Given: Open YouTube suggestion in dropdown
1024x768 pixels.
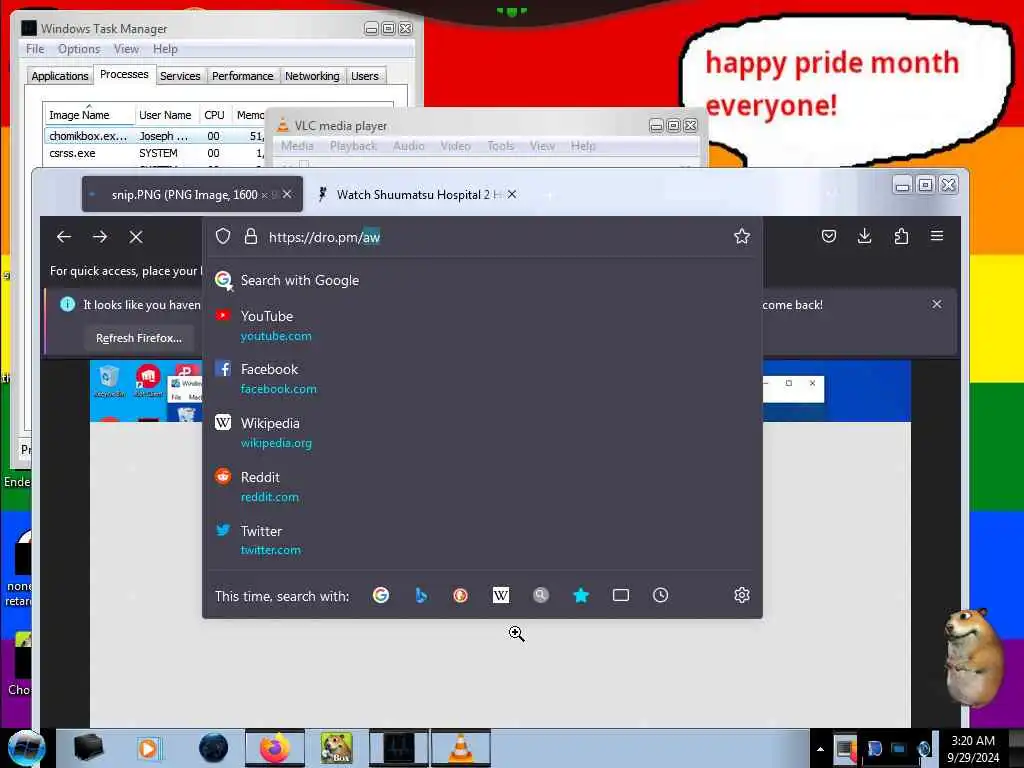Looking at the screenshot, I should (483, 325).
